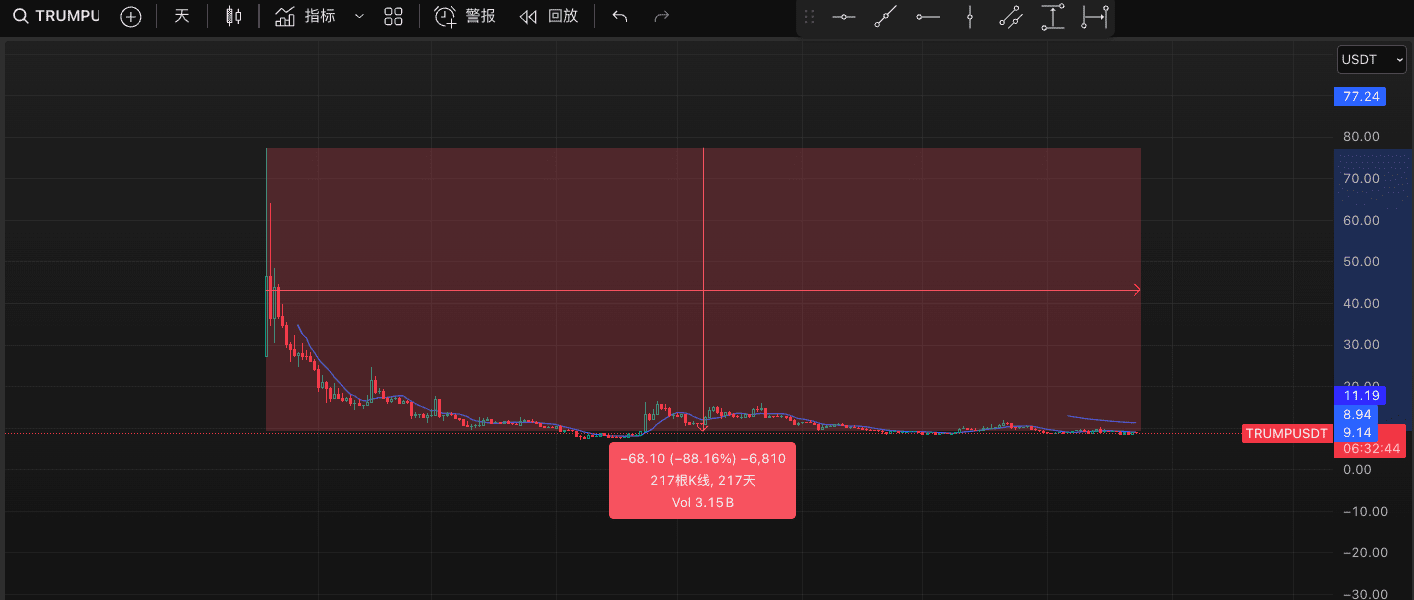The image size is (1414, 600).
Task: Select the parallel channel drawing tool
Action: point(1011,17)
